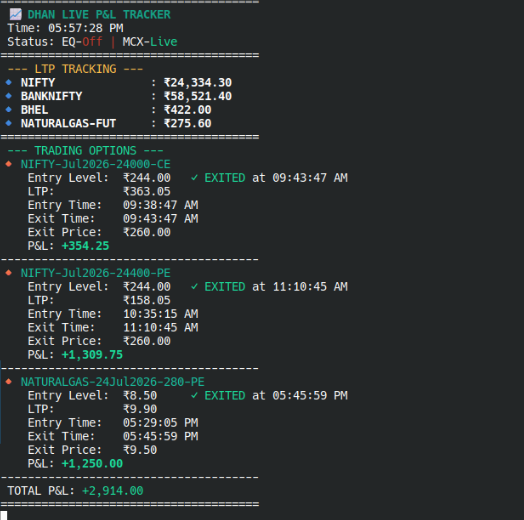
Task: Select the NATURALGAS-24Jul2026-280-PE option heading
Action: [x=113, y=382]
